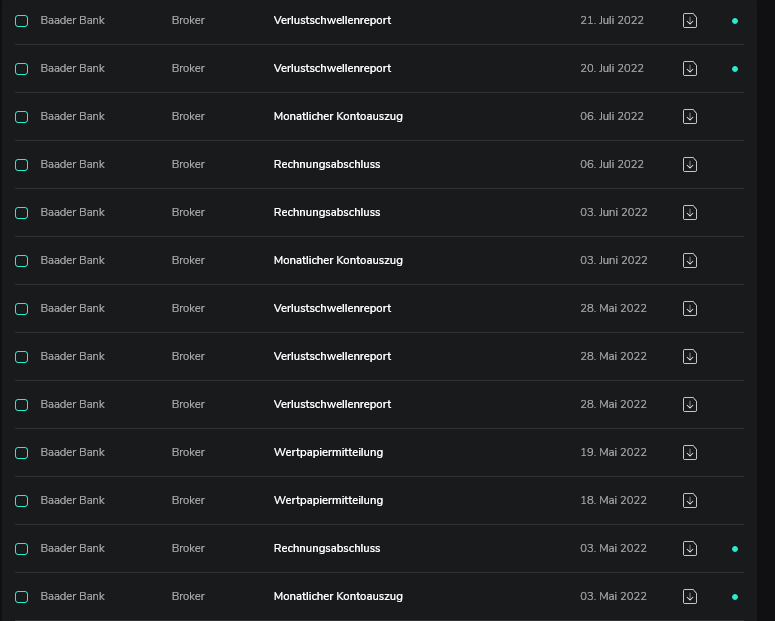Download Rechnungsabschluss dated 03. Mai 2022
The width and height of the screenshot is (775, 621).
coord(690,548)
